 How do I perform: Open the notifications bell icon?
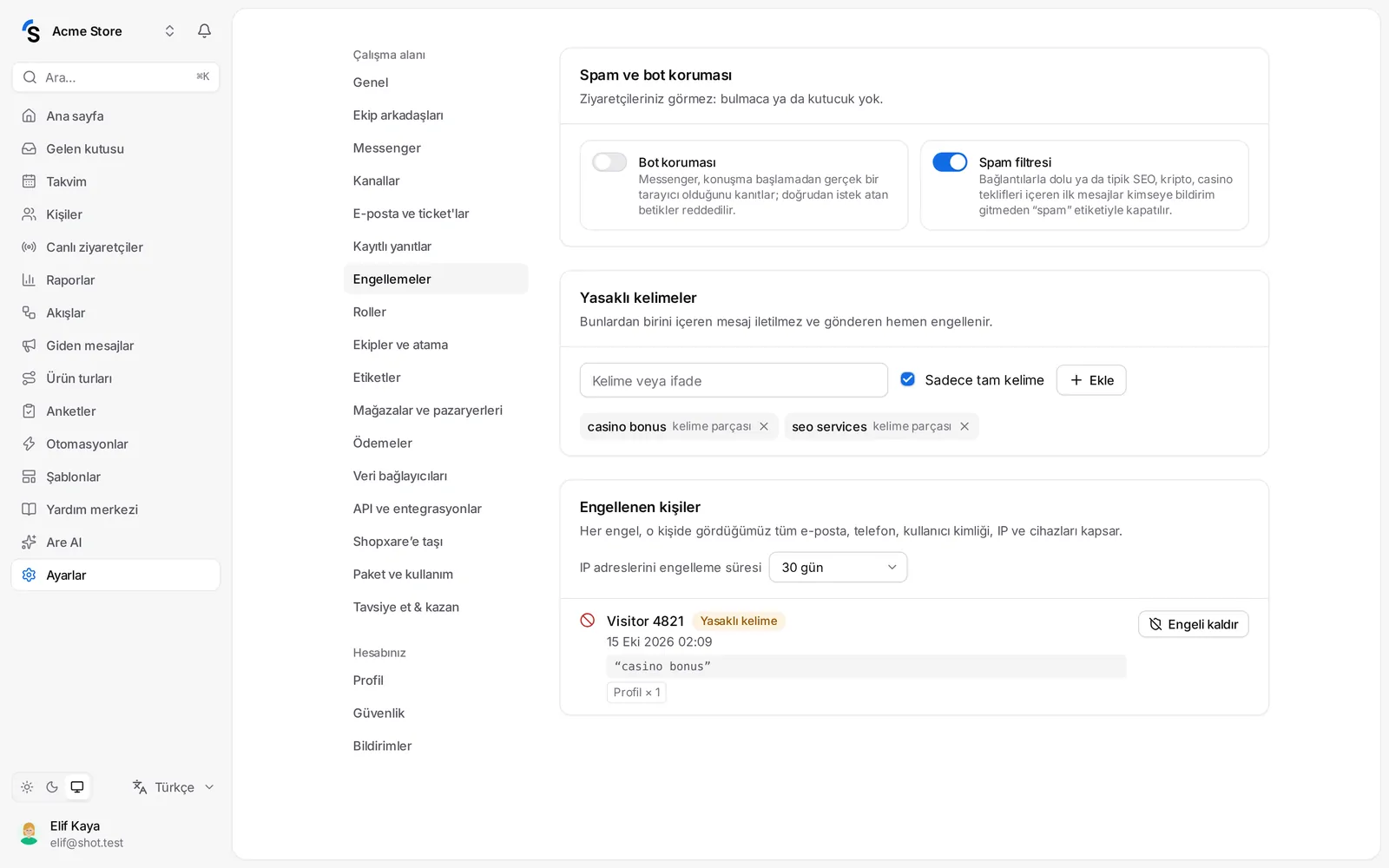tap(204, 31)
